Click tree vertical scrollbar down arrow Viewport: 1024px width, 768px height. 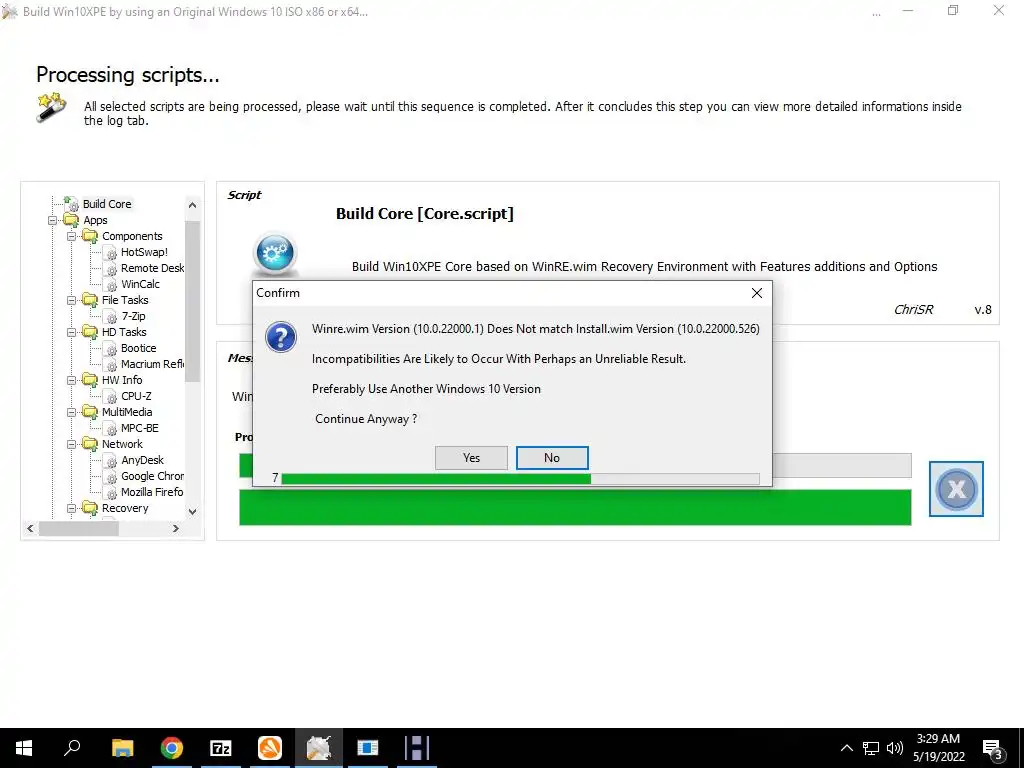pyautogui.click(x=192, y=512)
